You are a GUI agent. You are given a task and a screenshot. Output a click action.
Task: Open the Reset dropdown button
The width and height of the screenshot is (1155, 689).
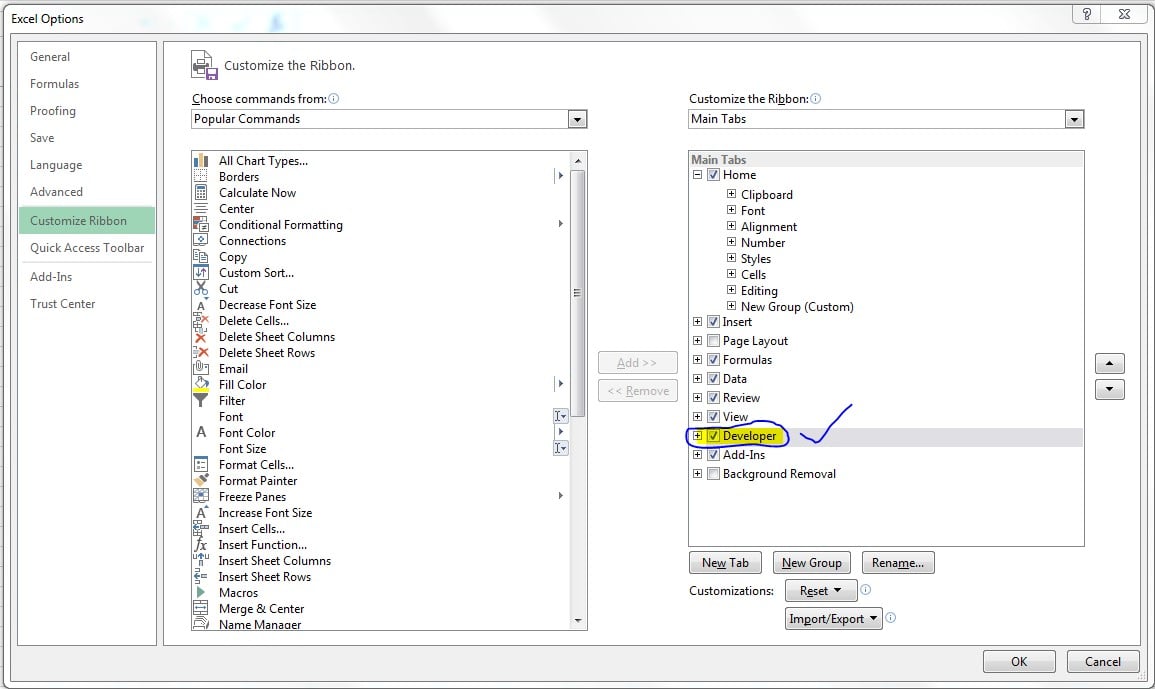pyautogui.click(x=821, y=590)
